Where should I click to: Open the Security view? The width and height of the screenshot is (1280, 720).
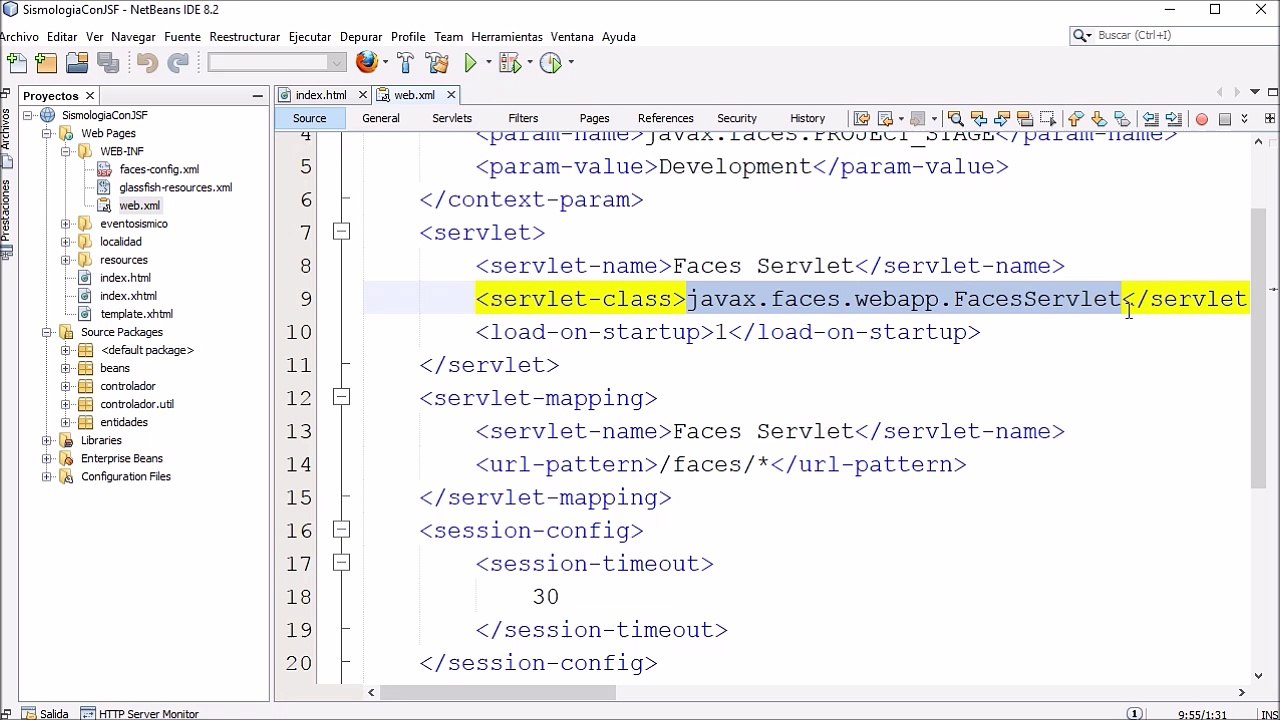736,118
